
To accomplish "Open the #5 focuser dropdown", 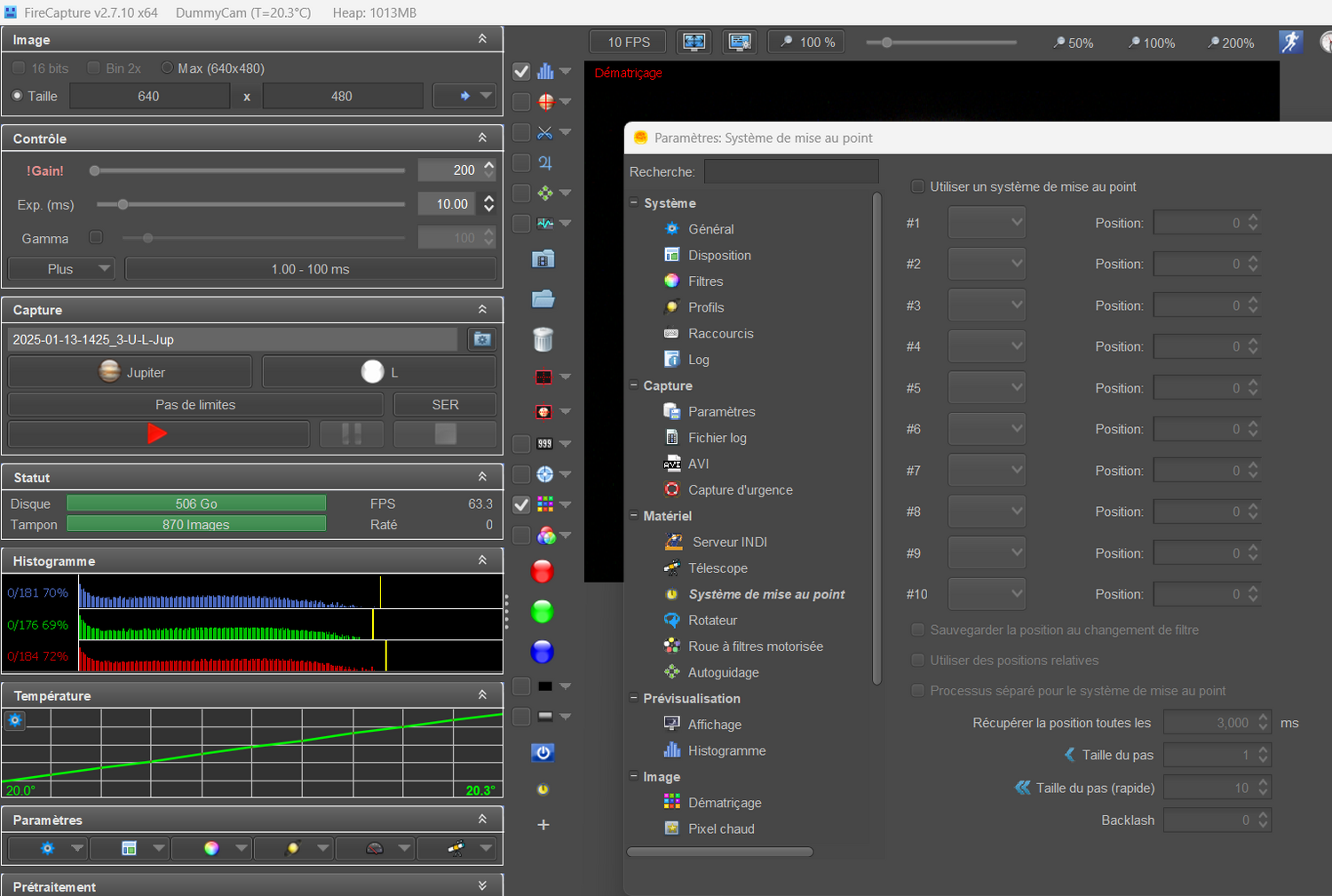I will pyautogui.click(x=987, y=388).
